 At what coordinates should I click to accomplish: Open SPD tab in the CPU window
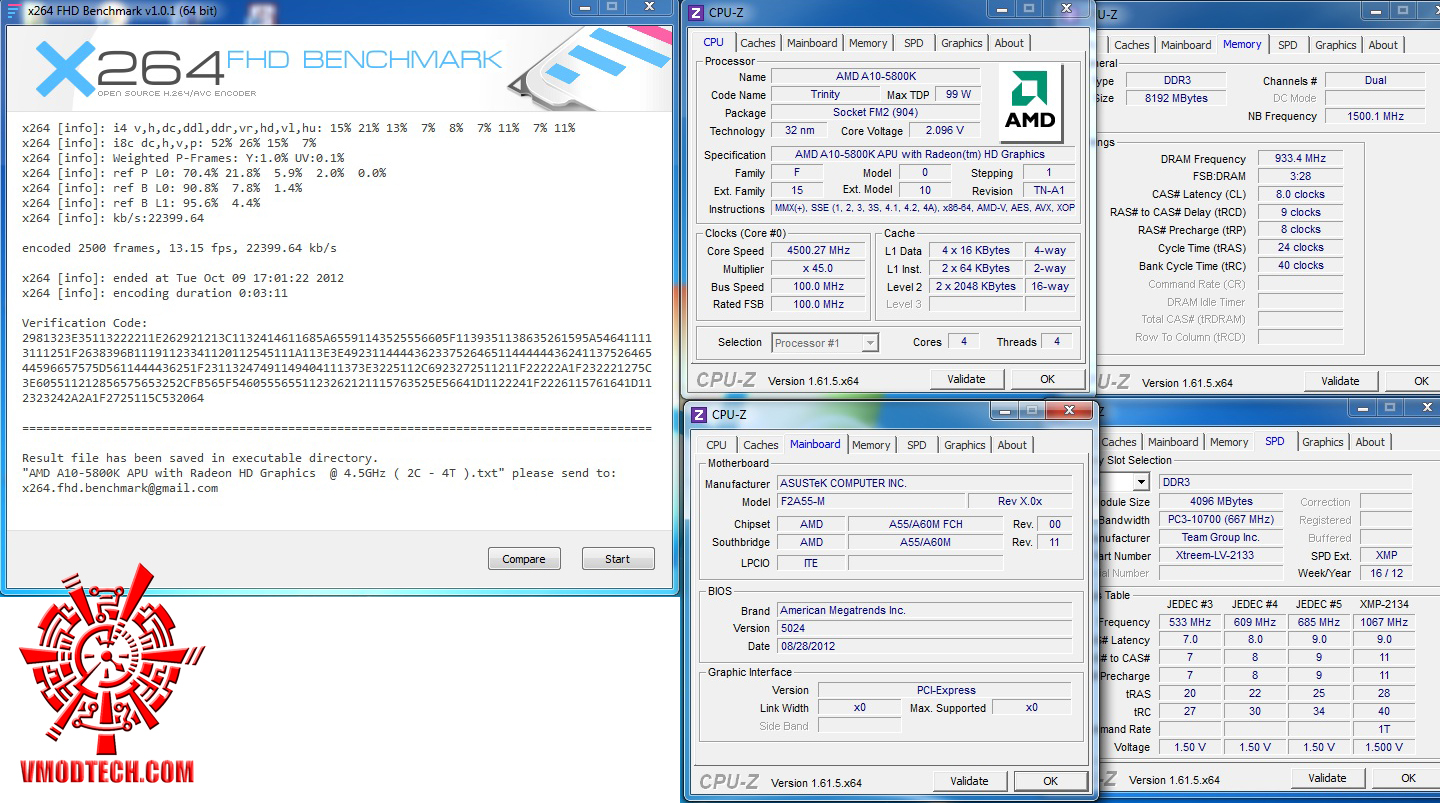coord(913,43)
